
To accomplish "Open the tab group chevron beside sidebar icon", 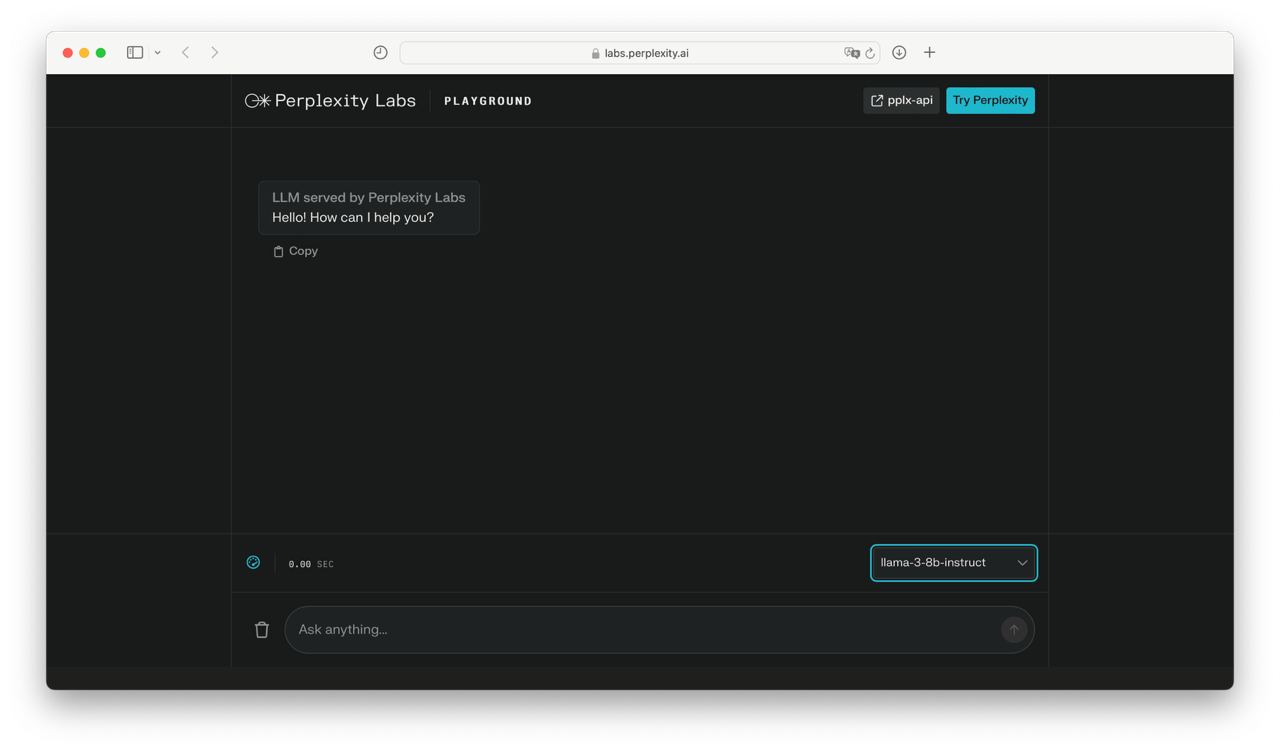I will point(157,53).
